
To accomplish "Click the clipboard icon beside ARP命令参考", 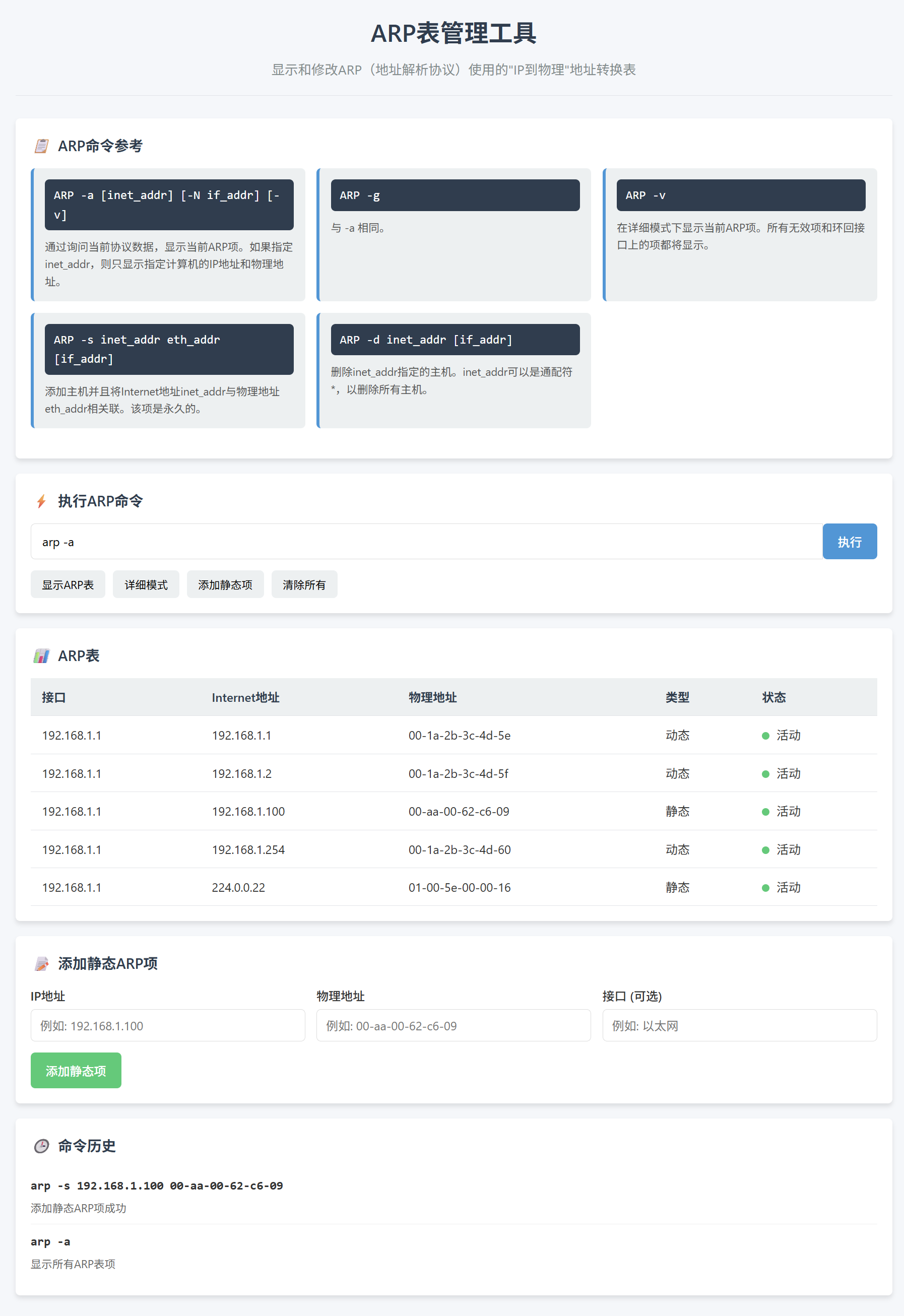I will (41, 146).
